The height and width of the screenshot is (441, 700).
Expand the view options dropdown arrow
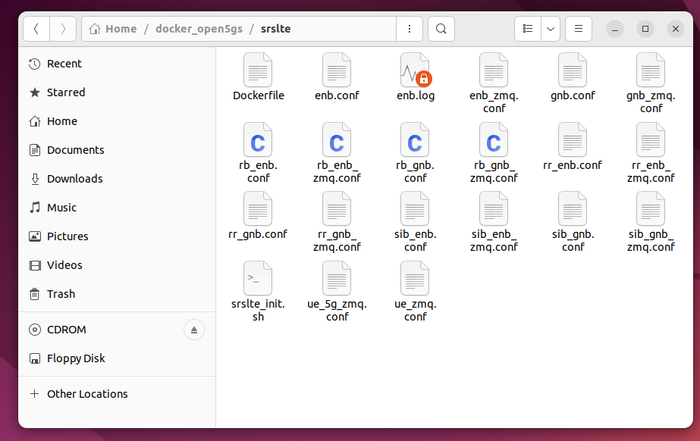[x=551, y=29]
